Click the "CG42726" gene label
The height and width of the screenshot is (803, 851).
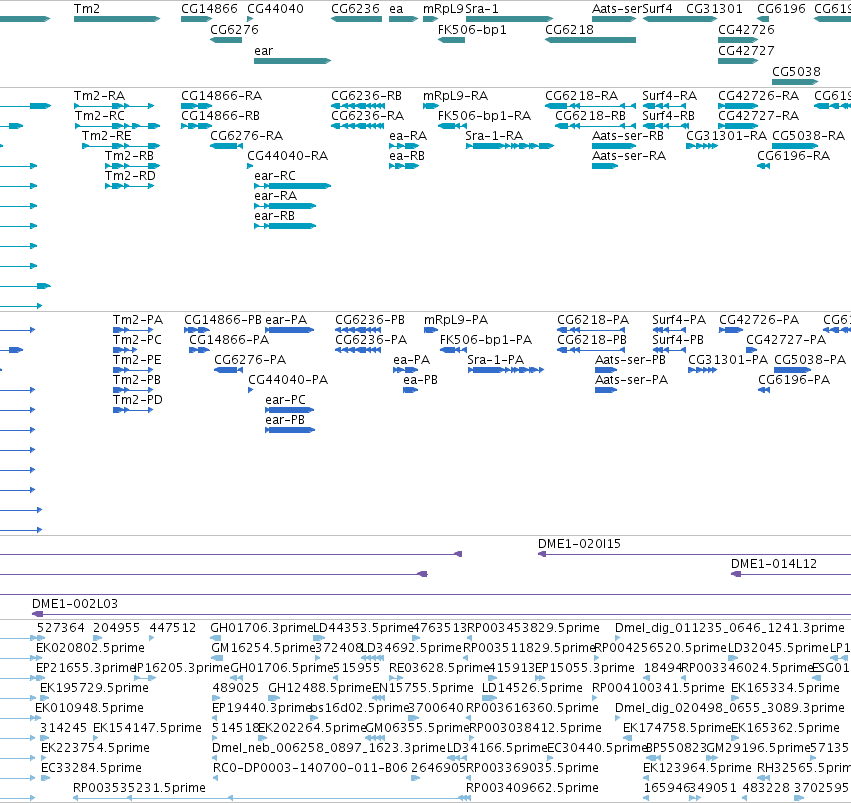(746, 29)
